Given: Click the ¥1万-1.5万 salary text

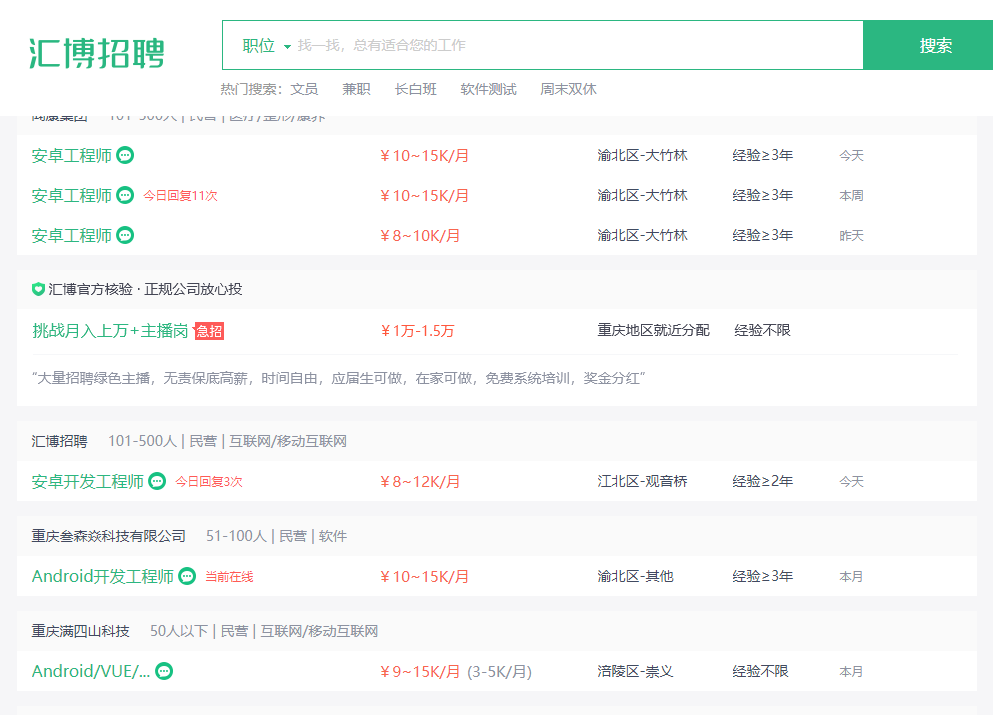Looking at the screenshot, I should point(417,331).
